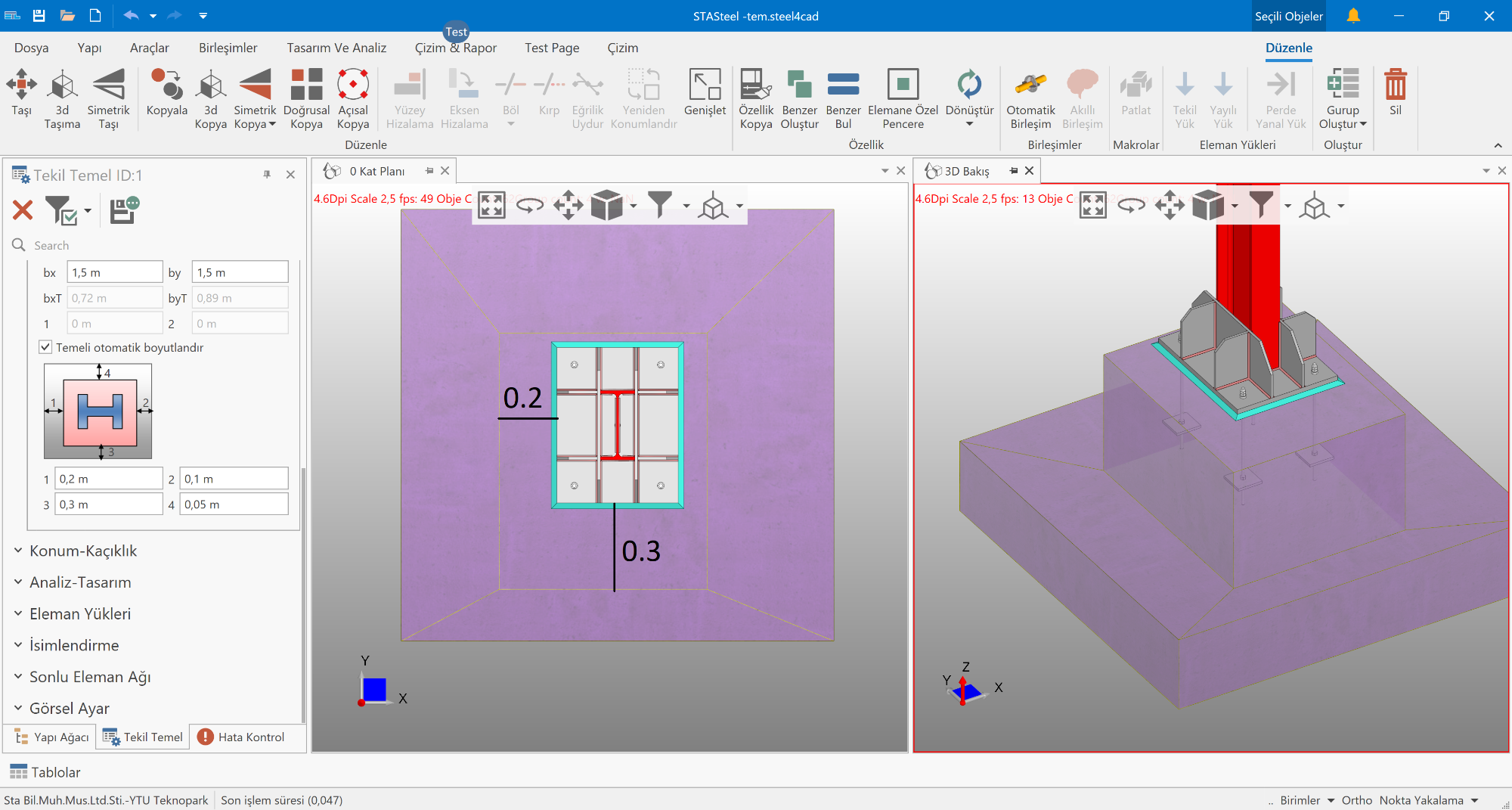Image resolution: width=1512 pixels, height=810 pixels.
Task: Open the Birimler dropdown in status bar
Action: tap(1306, 800)
